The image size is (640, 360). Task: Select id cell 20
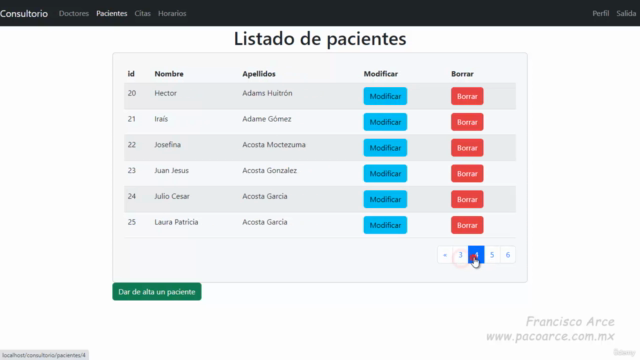131,93
